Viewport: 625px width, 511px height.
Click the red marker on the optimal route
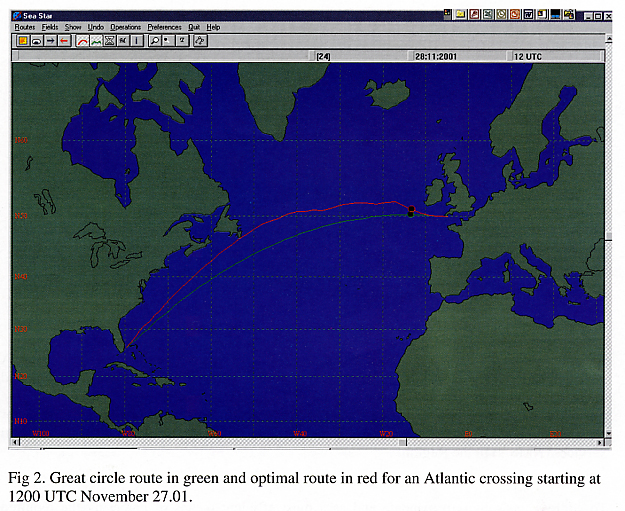(x=412, y=209)
